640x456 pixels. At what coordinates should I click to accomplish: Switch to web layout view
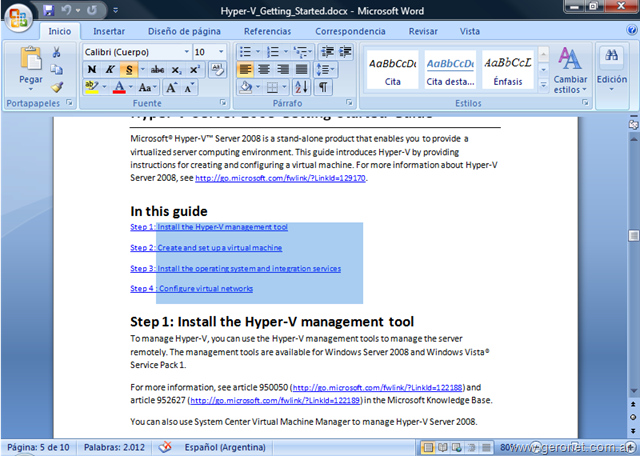point(456,447)
